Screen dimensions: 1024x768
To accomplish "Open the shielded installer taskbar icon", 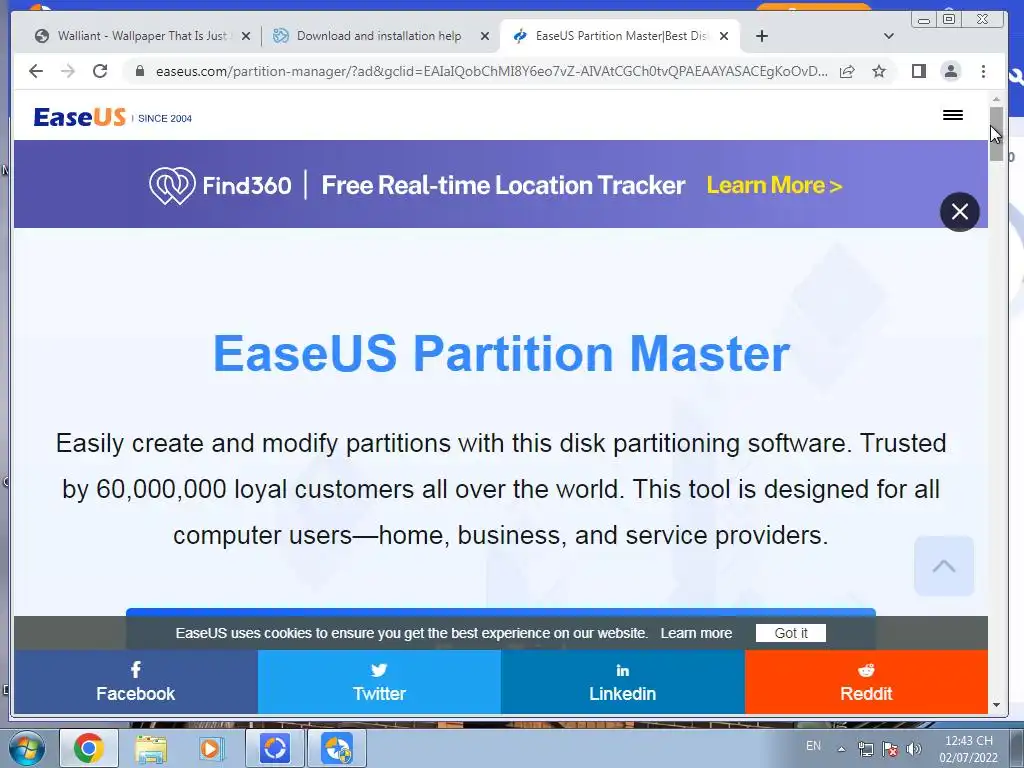I will [x=337, y=748].
